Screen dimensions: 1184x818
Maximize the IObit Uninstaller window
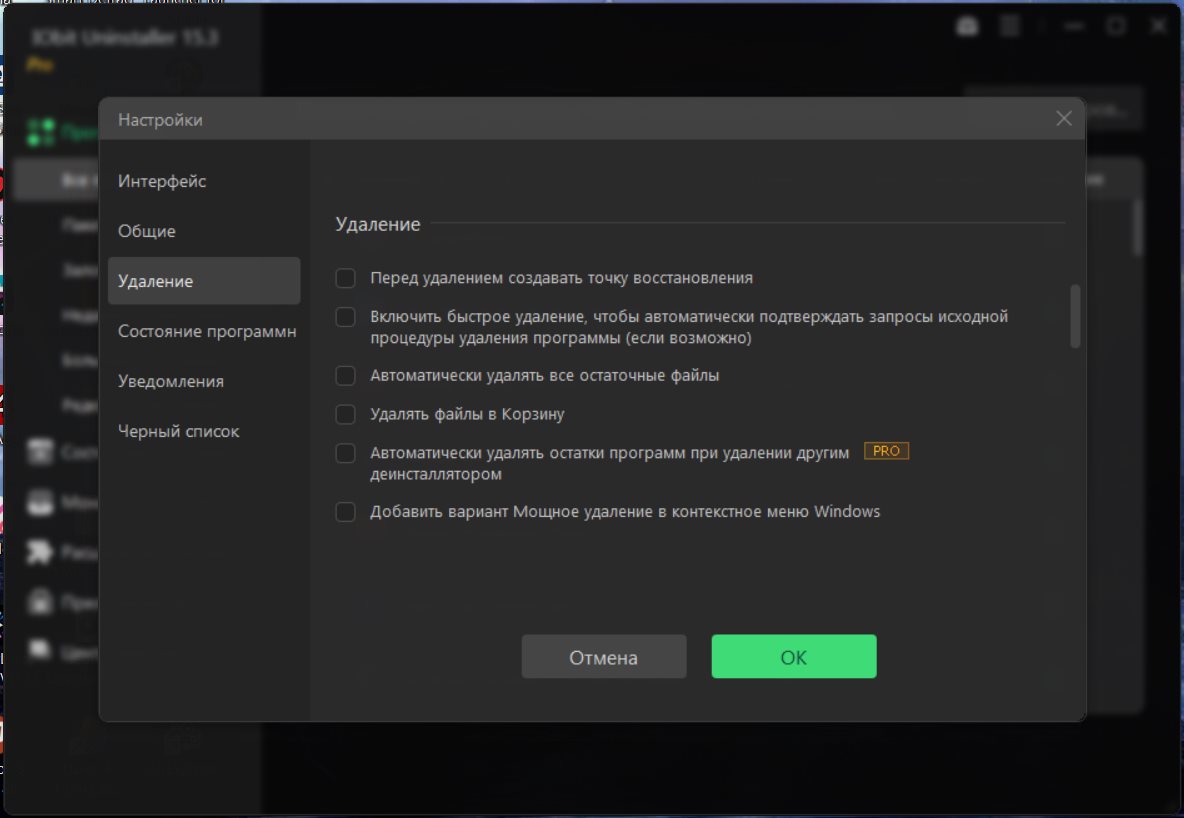(x=1115, y=27)
